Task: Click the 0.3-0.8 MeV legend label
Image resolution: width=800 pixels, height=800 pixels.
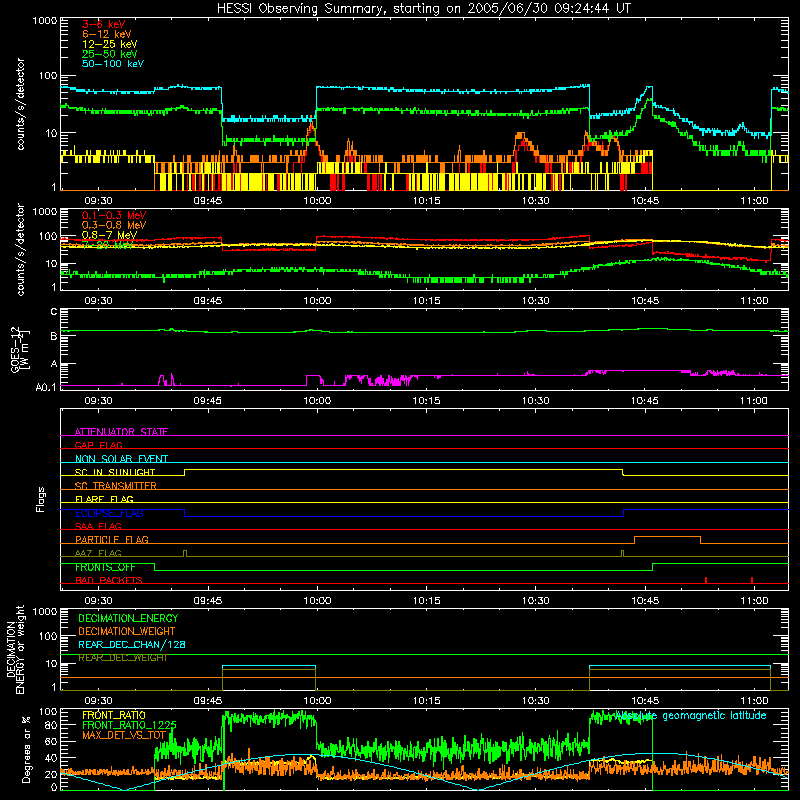Action: coord(114,225)
